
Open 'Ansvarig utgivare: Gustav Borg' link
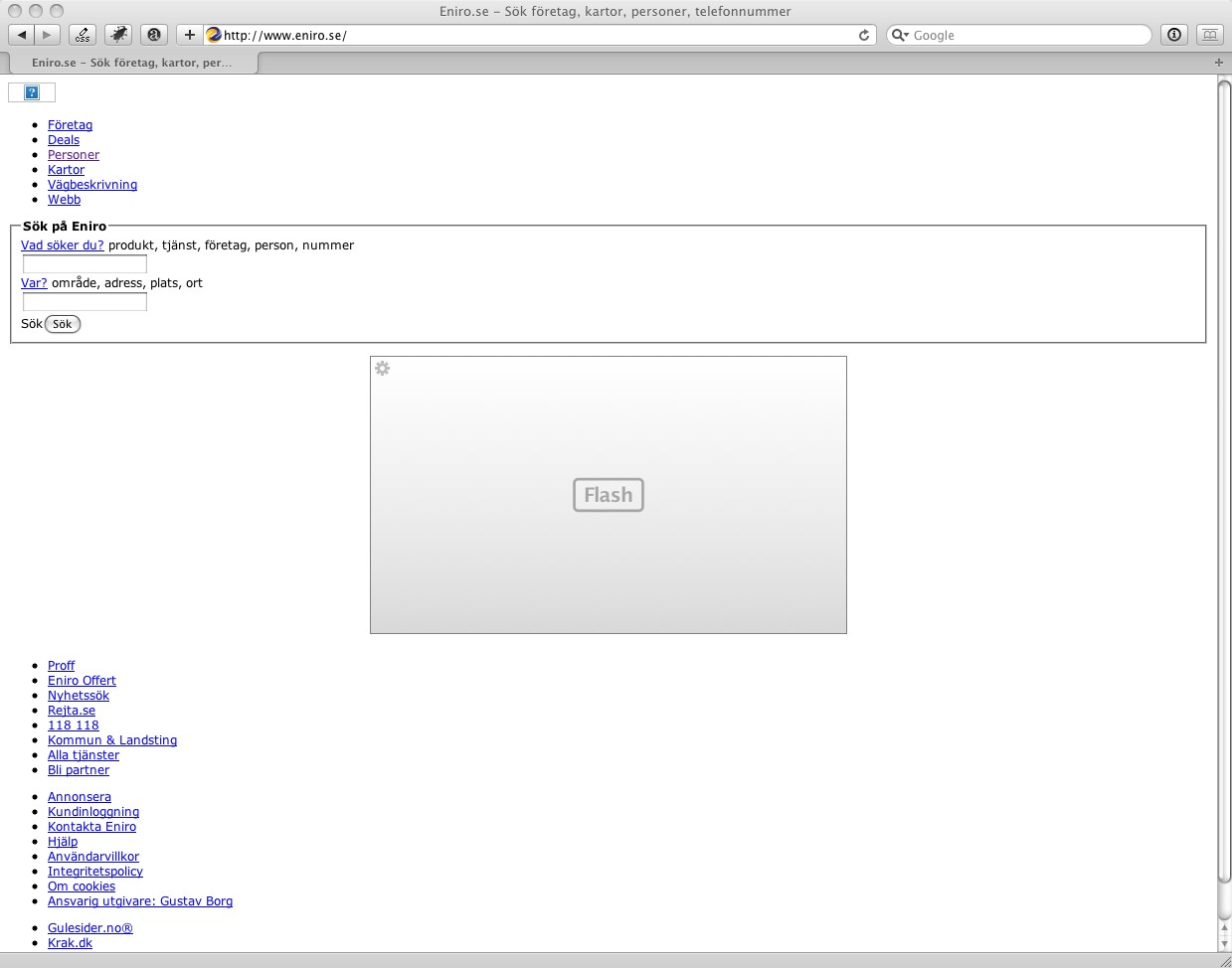(140, 901)
